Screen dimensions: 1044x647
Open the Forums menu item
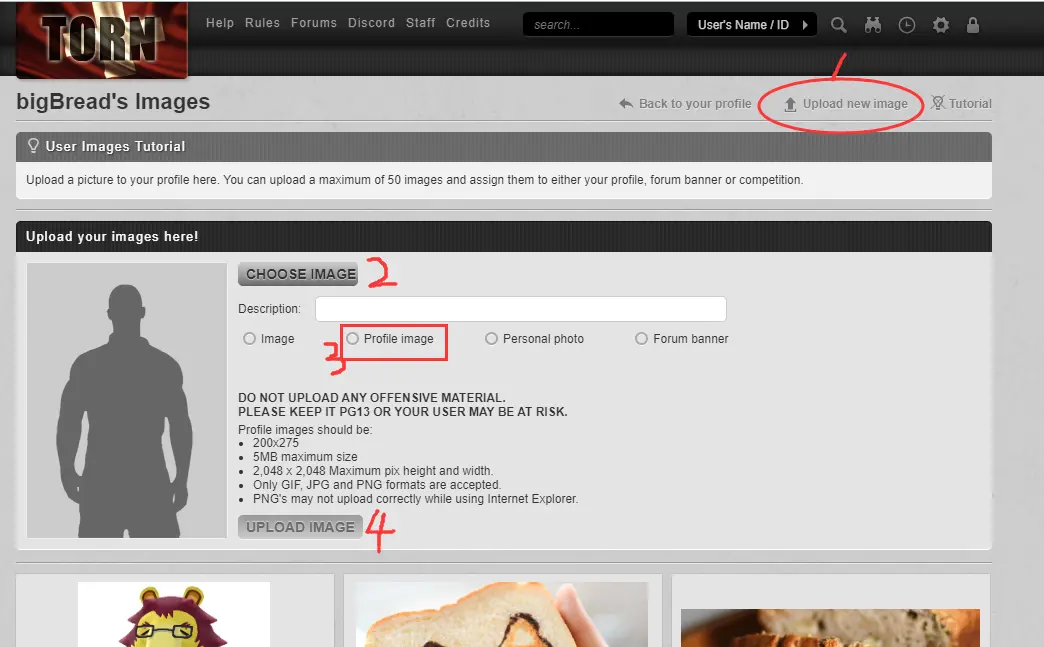(x=314, y=23)
